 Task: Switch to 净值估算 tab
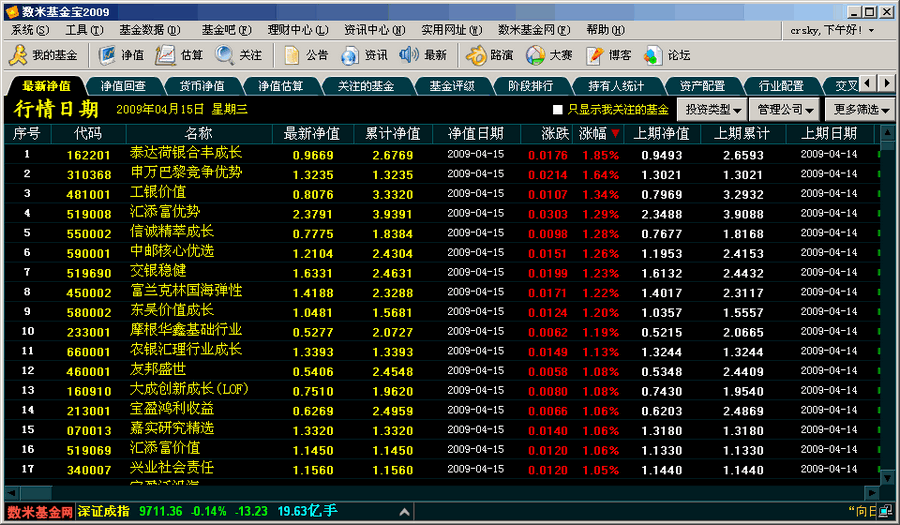[281, 86]
